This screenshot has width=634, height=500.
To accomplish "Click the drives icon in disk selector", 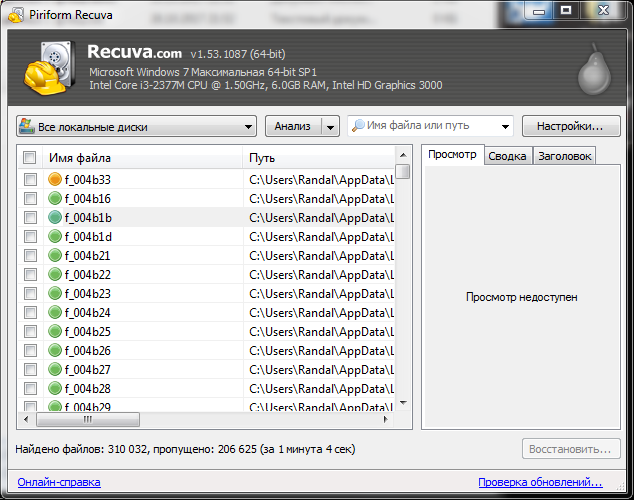I will click(27, 126).
